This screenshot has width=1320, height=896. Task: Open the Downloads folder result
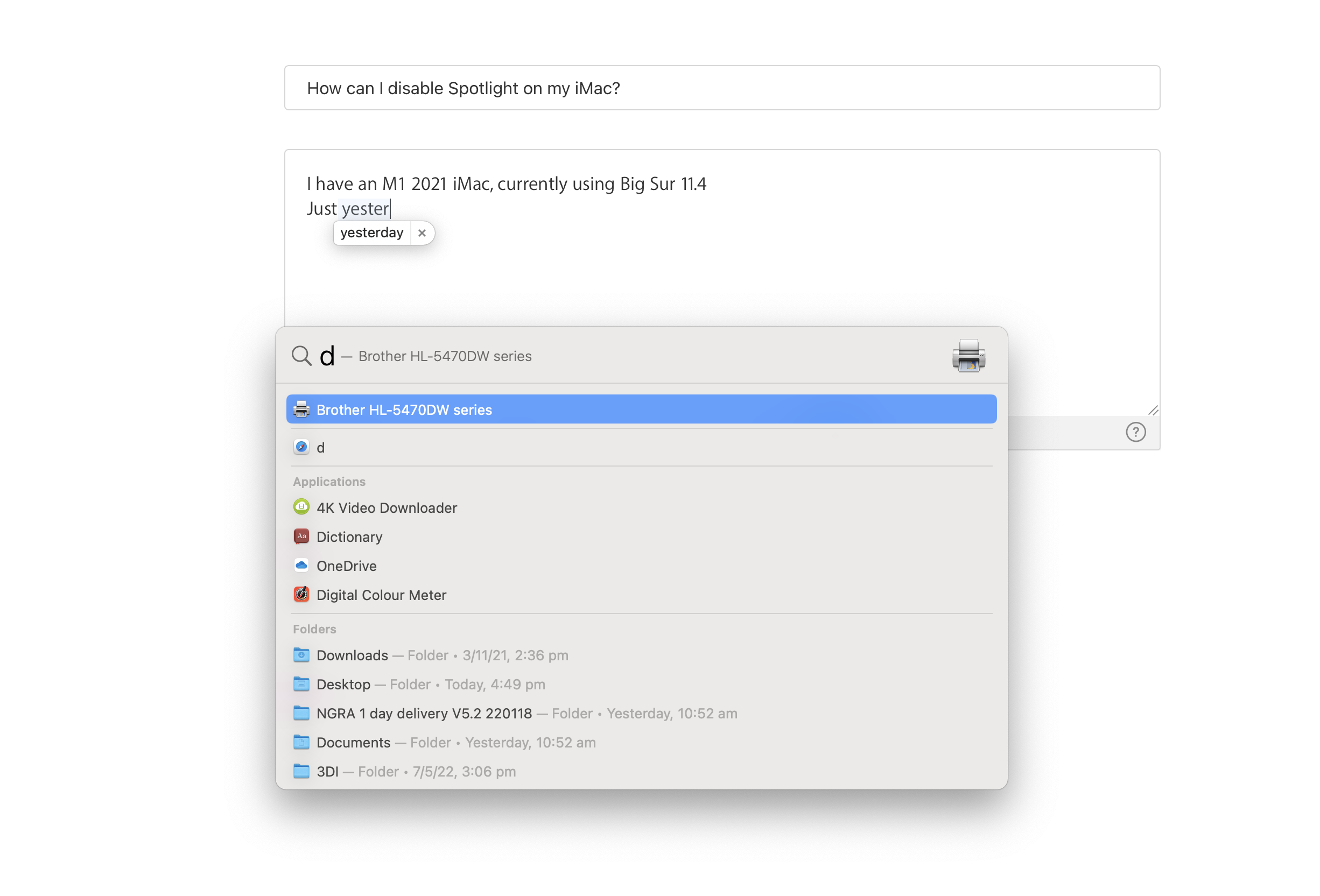pos(352,655)
